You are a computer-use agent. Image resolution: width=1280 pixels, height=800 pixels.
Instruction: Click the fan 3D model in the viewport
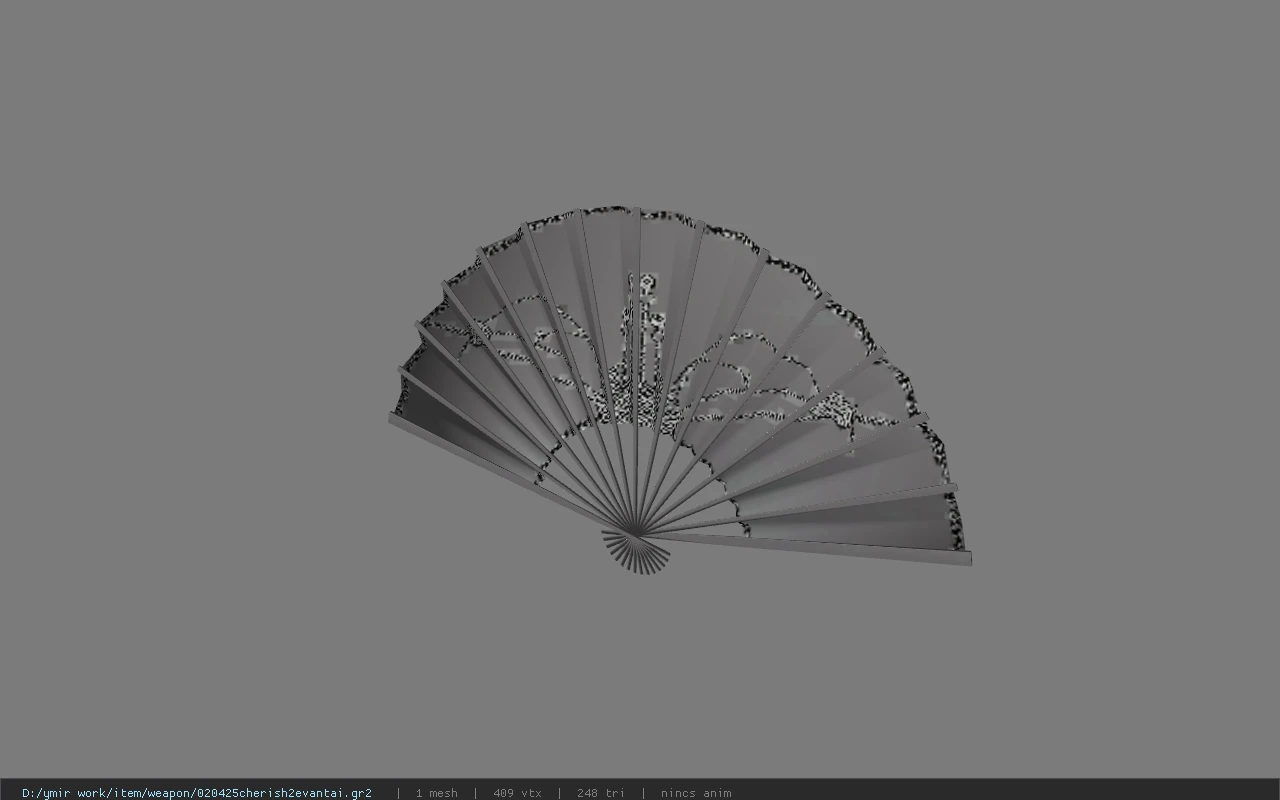[x=680, y=390]
